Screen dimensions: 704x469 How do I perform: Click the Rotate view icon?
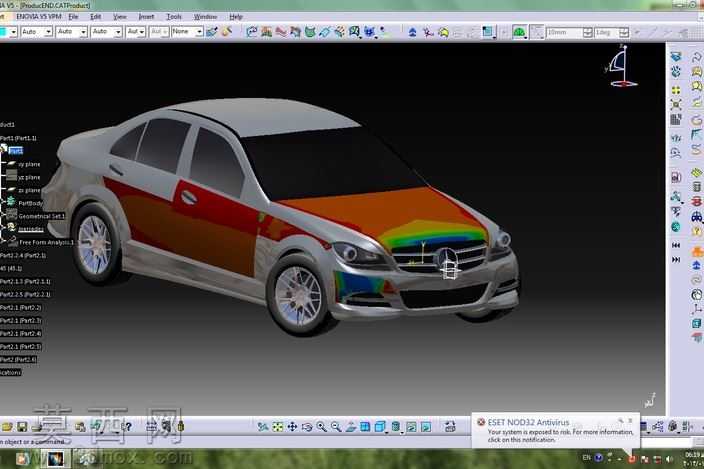(307, 427)
